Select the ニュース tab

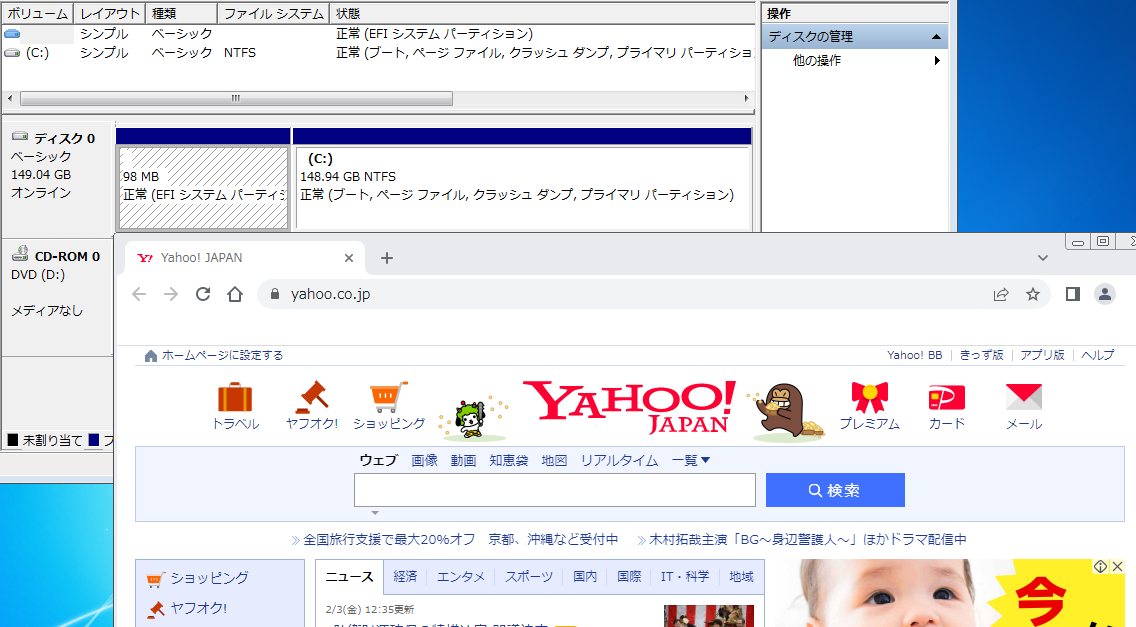[349, 577]
